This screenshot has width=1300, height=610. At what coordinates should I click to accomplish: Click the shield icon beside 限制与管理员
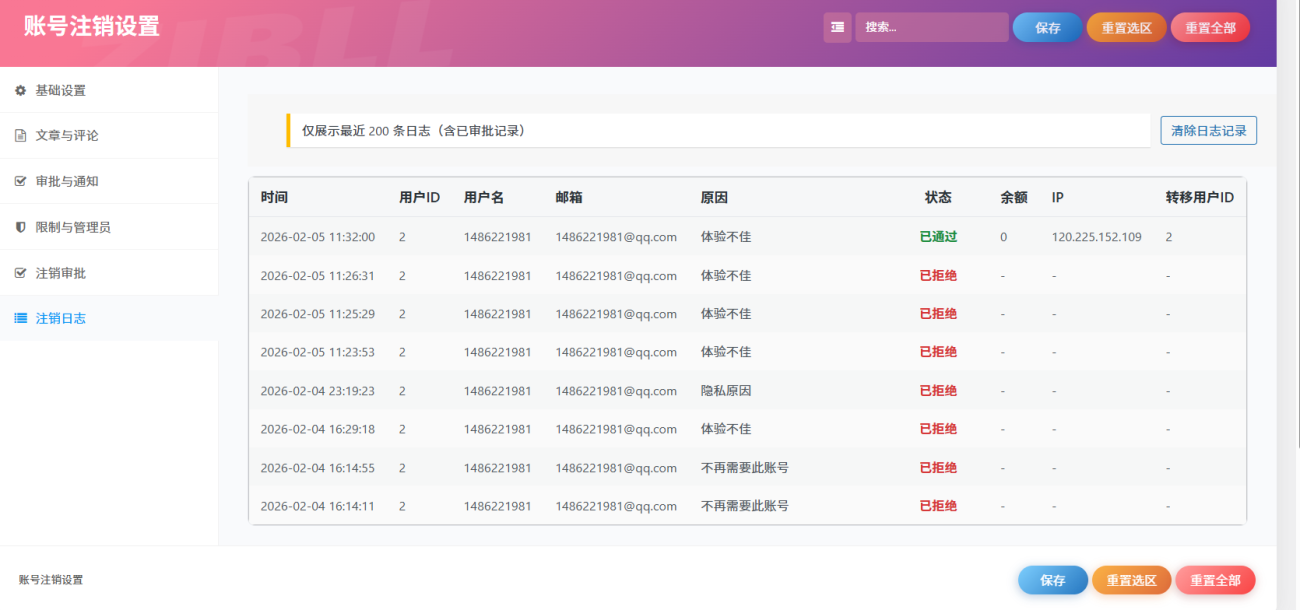(20, 228)
